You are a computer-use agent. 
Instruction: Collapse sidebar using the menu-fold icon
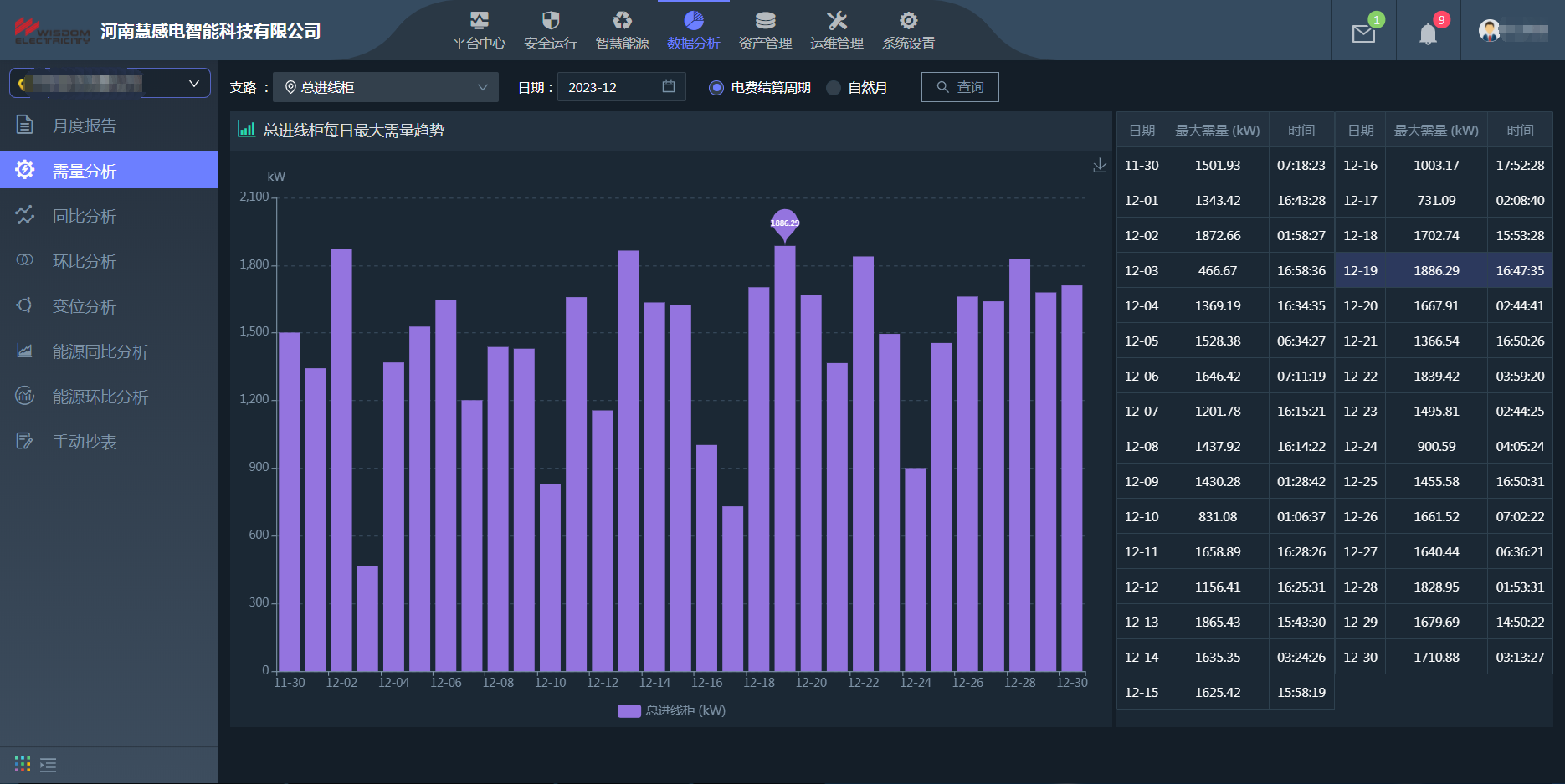tap(49, 765)
